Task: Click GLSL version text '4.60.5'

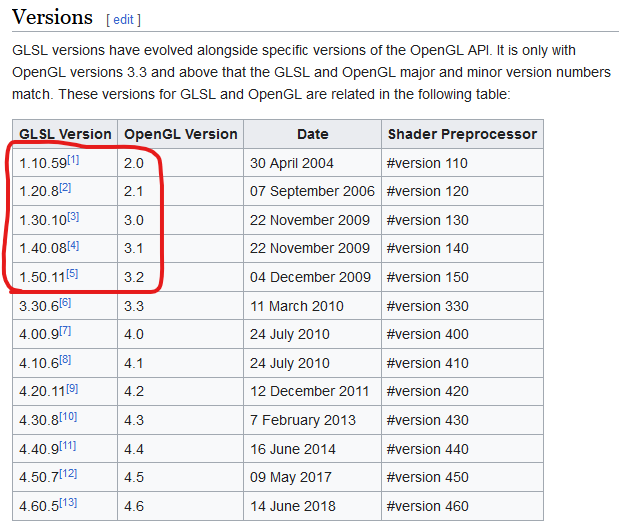Action: coord(39,506)
